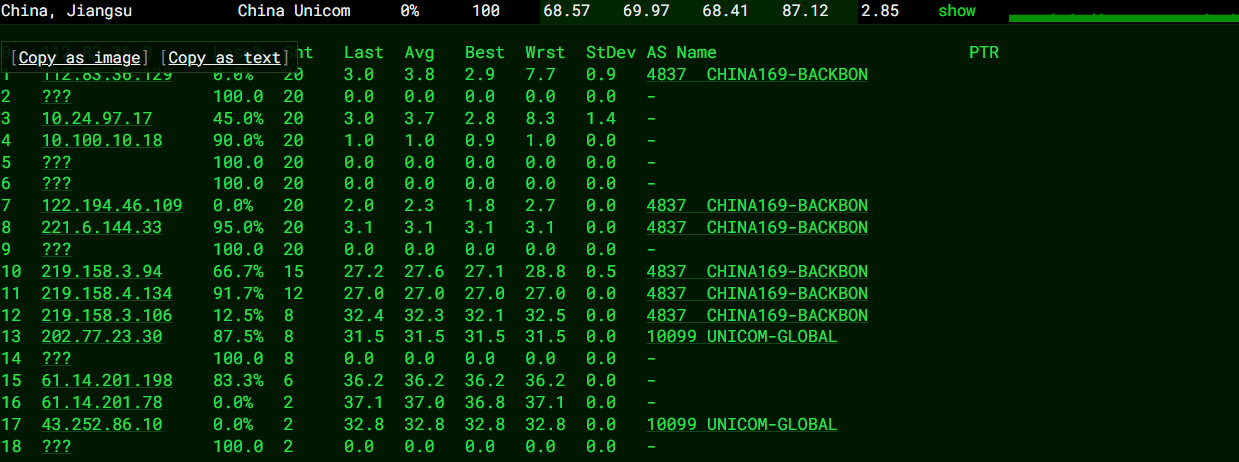
Task: Open AS 10099 UNICOM-GLOBAL on the 43.252.86.10 row
Action: (741, 424)
